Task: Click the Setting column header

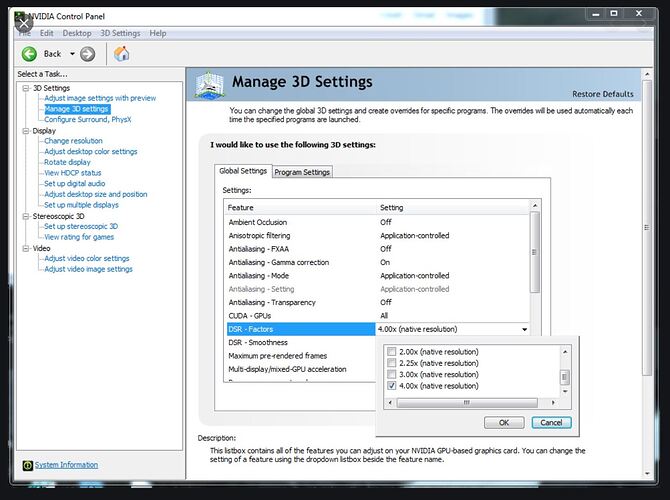Action: click(453, 208)
